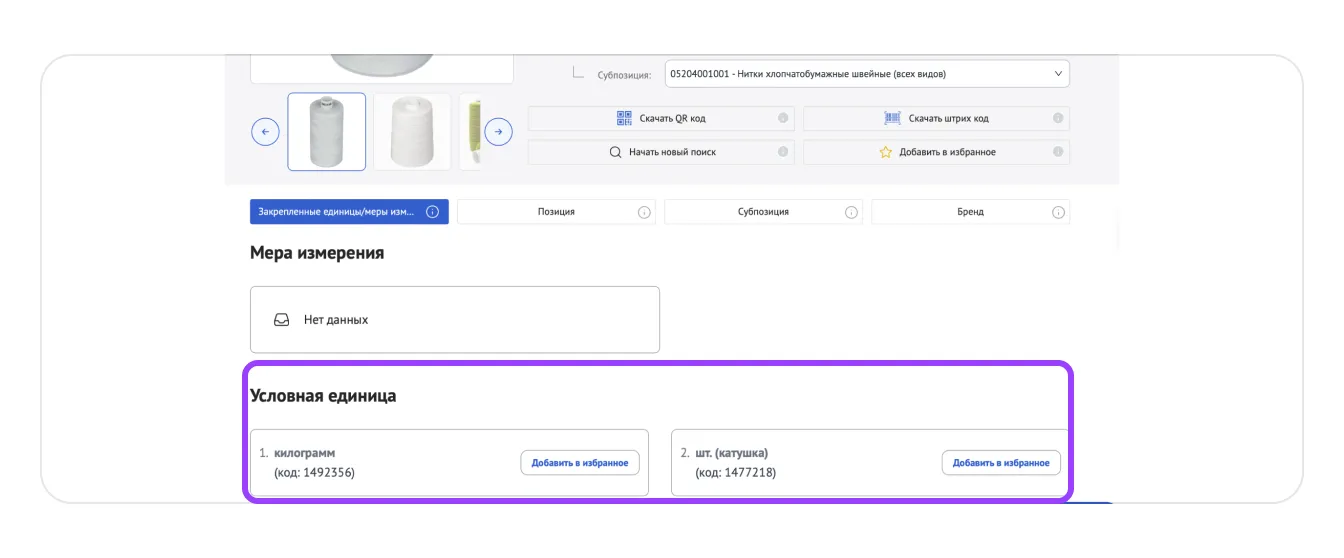Select the second white spool thumbnail

click(412, 132)
